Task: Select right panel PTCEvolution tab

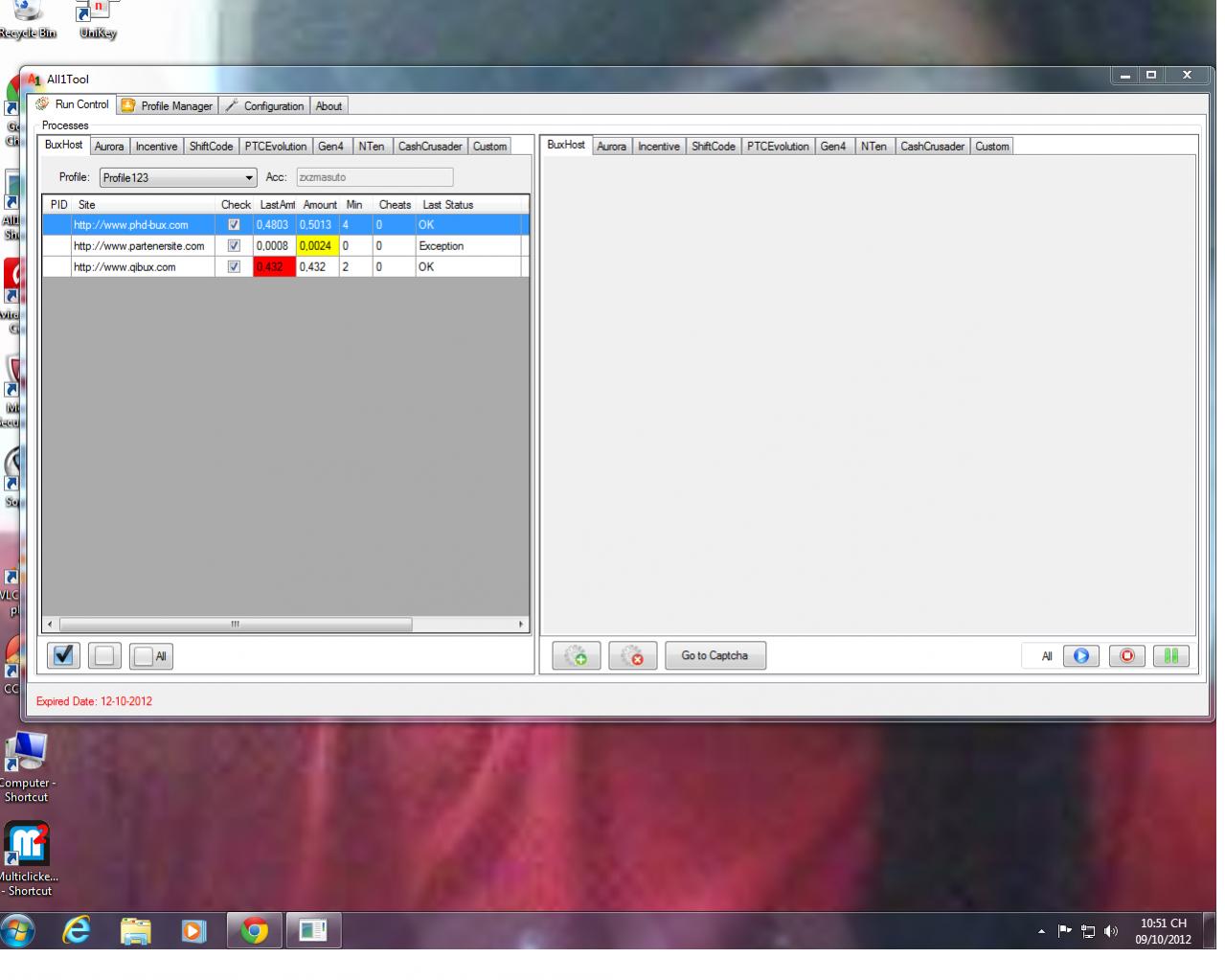Action: pyautogui.click(x=779, y=147)
